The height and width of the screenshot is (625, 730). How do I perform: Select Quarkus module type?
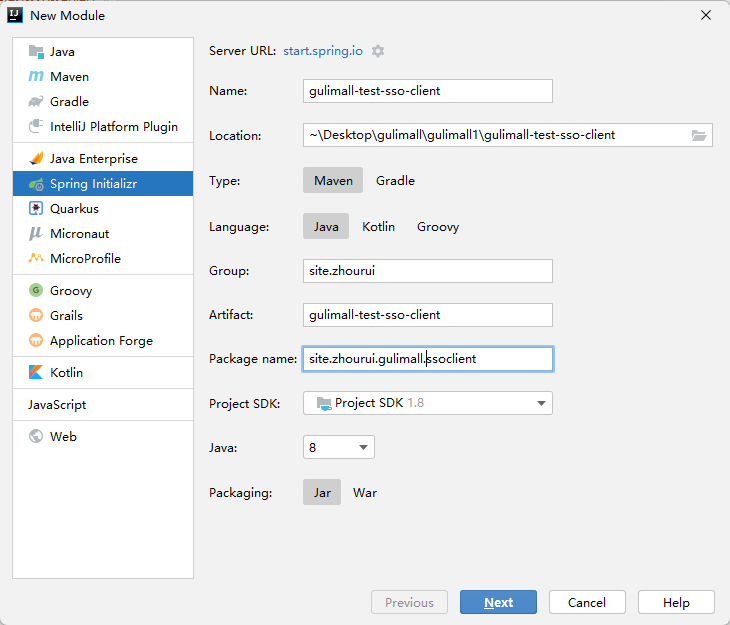tap(103, 208)
